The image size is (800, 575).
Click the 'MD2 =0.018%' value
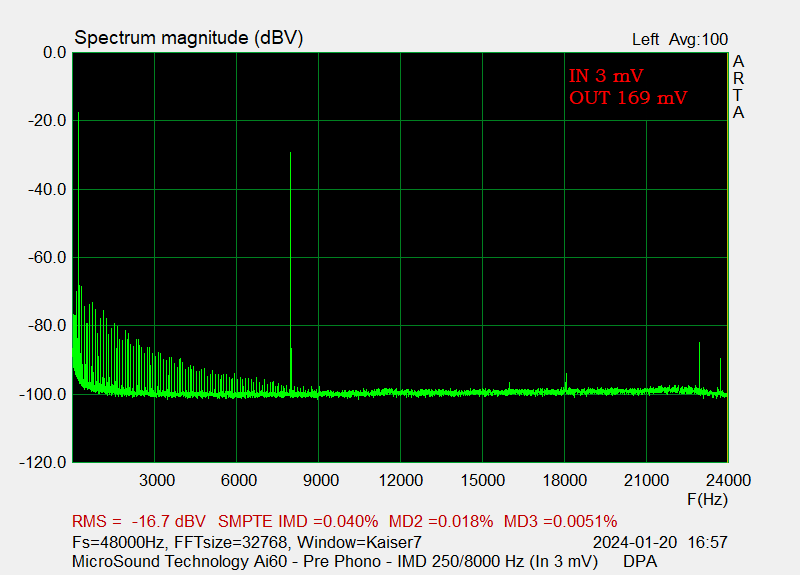(x=441, y=521)
